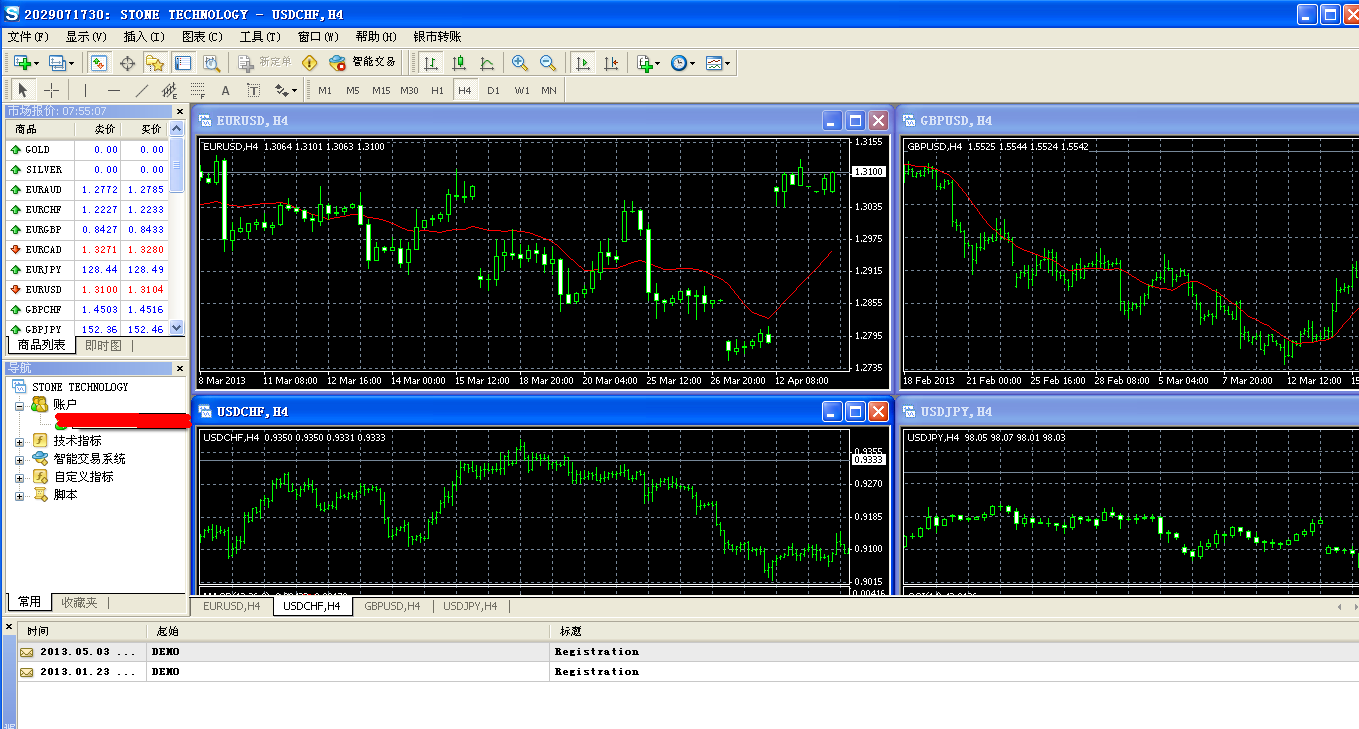The width and height of the screenshot is (1359, 729).
Task: Select the text label T tool
Action: tap(253, 90)
